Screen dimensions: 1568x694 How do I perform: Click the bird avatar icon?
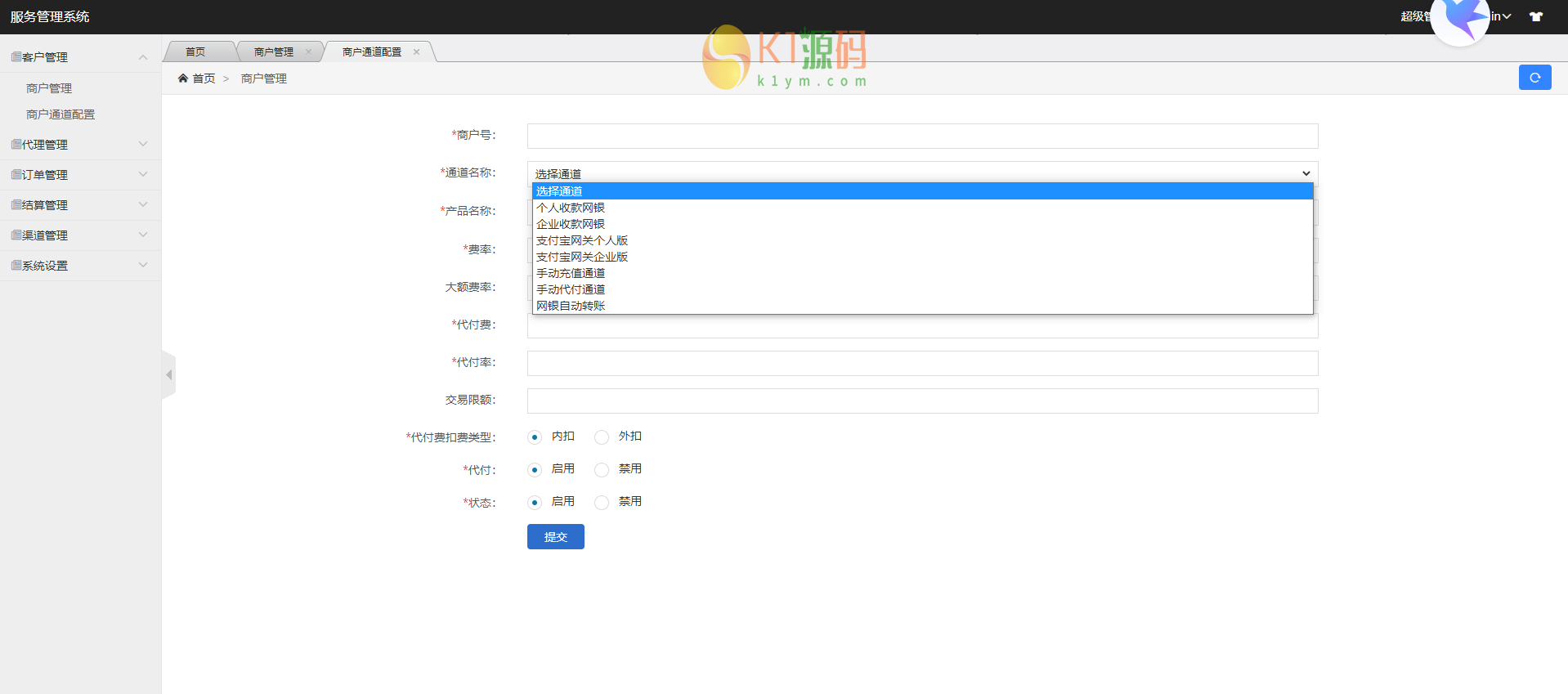click(x=1460, y=20)
